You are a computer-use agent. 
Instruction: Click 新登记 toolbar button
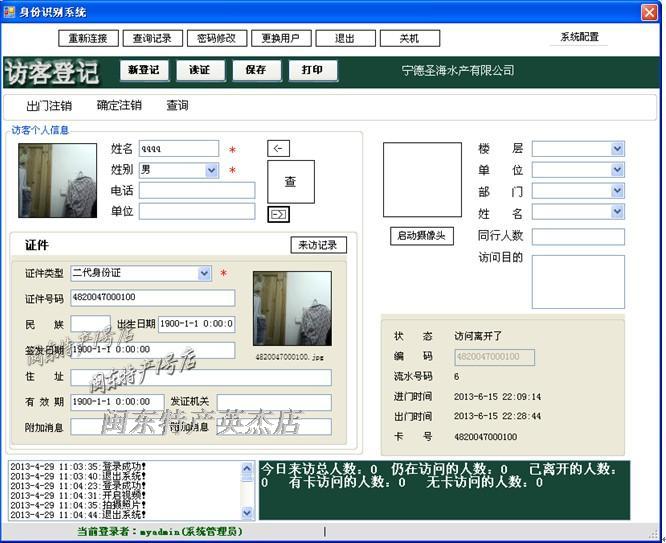tap(144, 70)
